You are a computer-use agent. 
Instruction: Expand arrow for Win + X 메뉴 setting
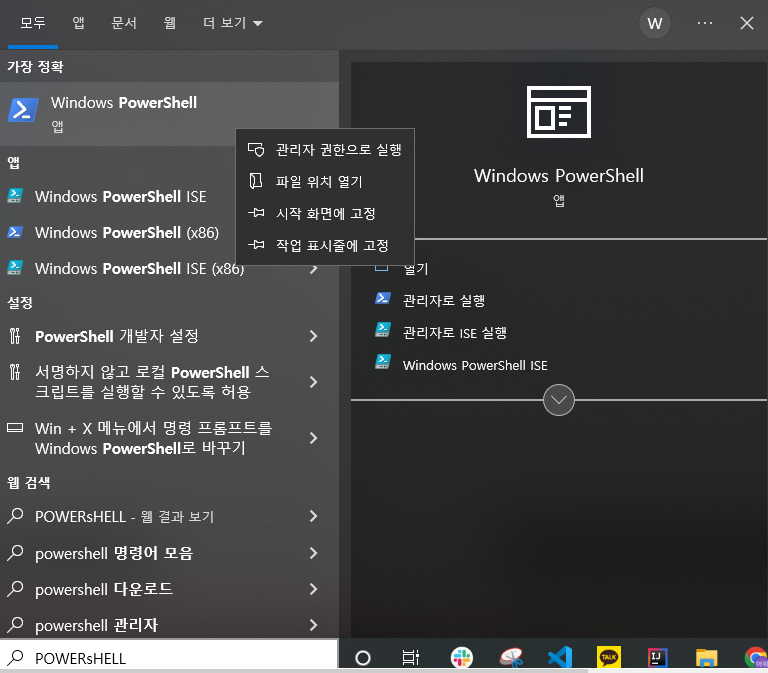coord(313,438)
